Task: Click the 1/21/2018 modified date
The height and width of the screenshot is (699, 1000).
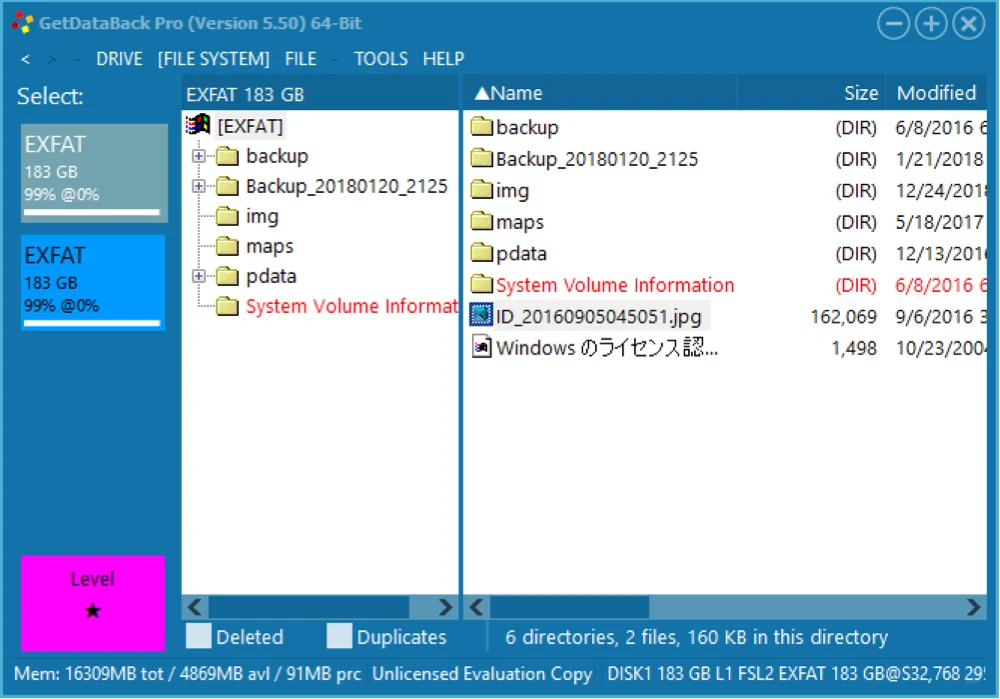Action: tap(939, 159)
